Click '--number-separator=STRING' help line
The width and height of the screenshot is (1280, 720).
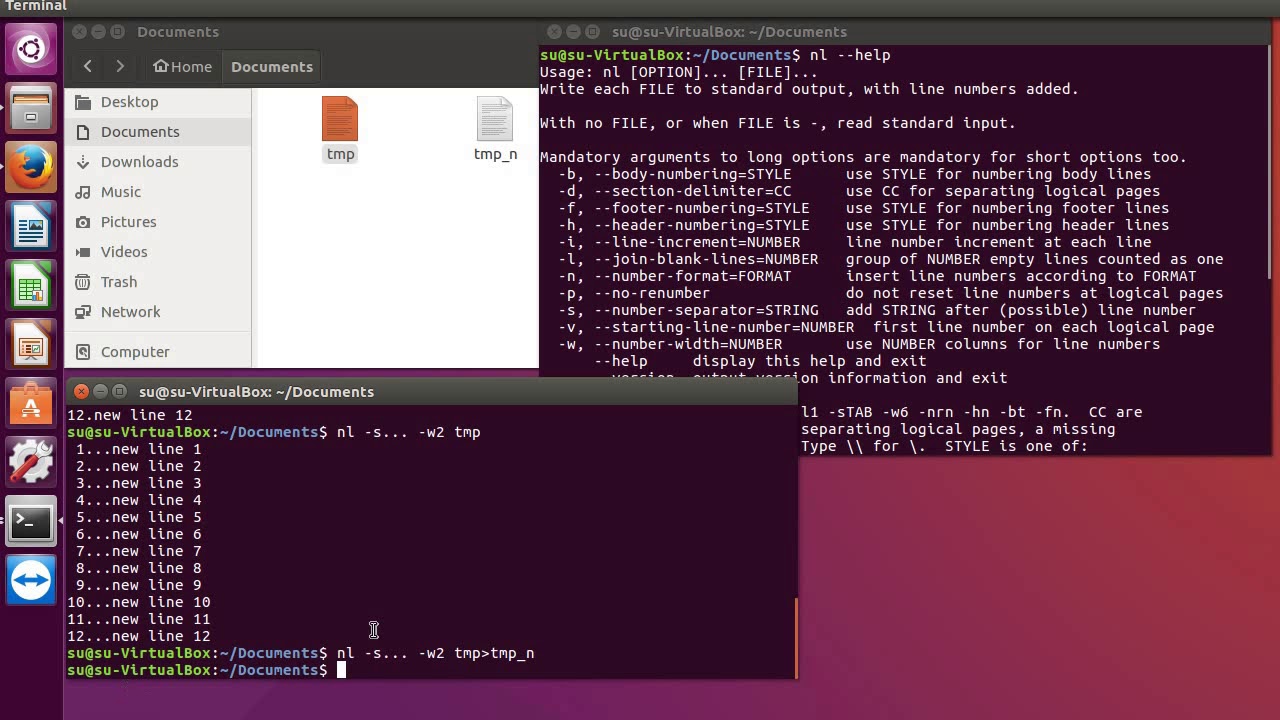pos(876,310)
